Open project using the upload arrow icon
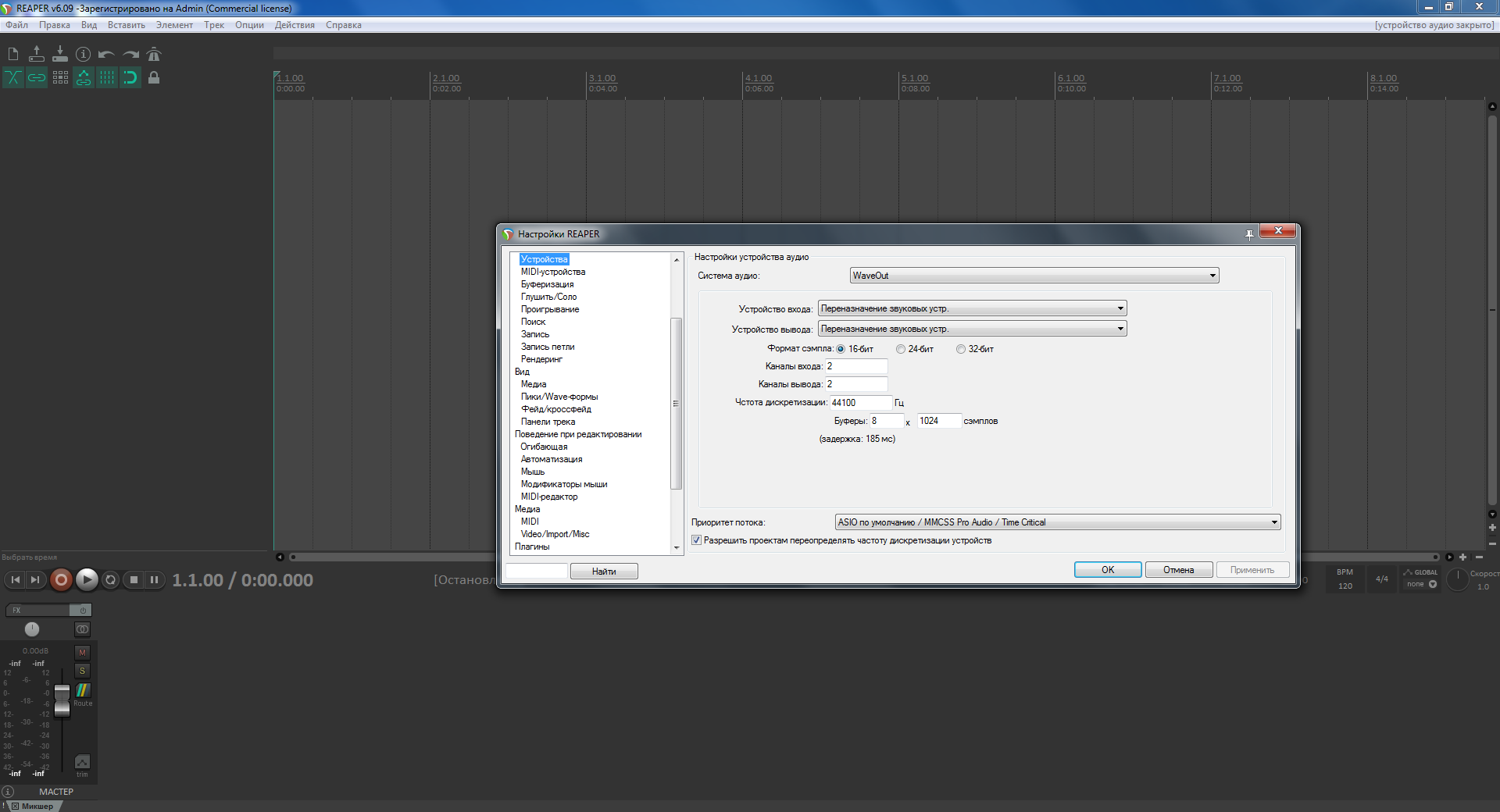This screenshot has width=1500, height=812. pos(37,54)
